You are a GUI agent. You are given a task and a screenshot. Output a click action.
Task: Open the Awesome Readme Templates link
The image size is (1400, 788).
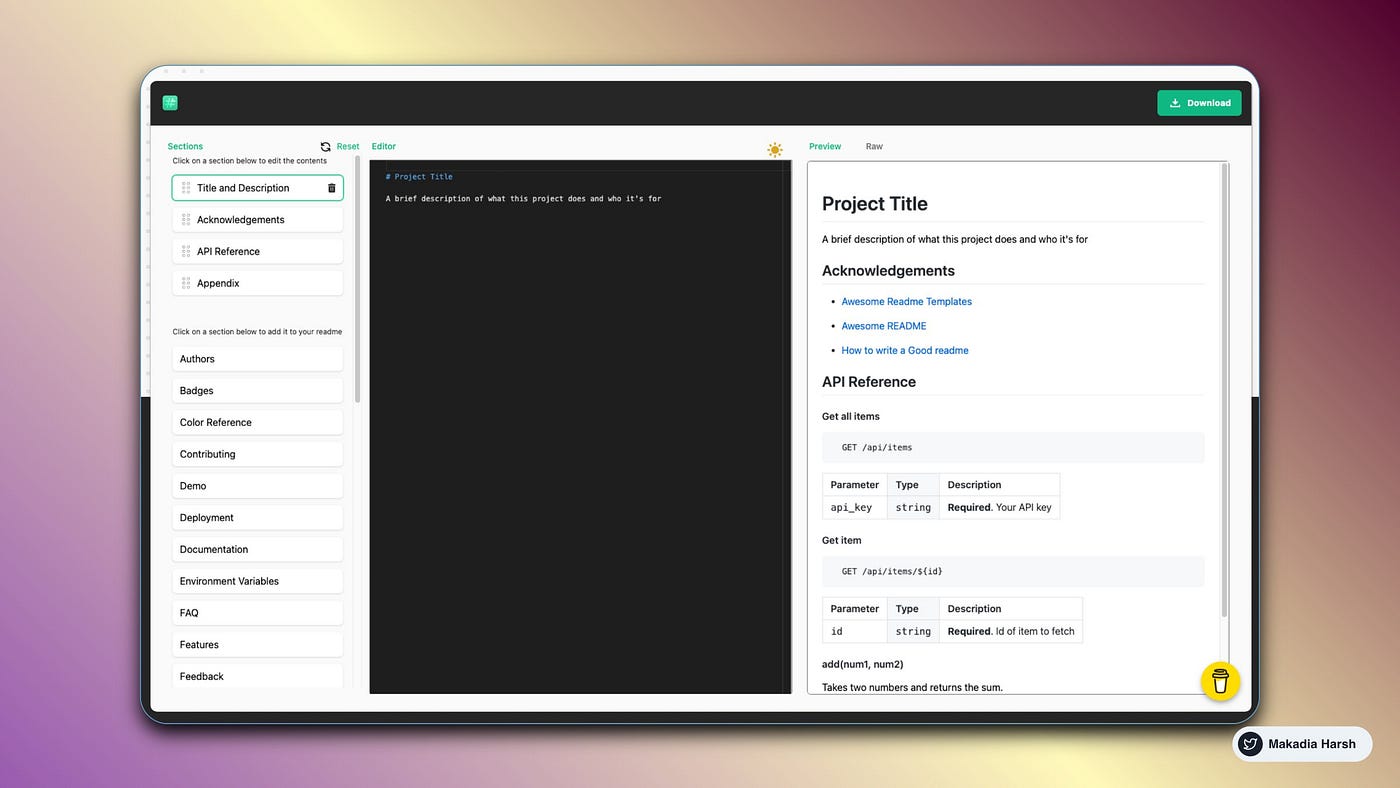pos(906,301)
